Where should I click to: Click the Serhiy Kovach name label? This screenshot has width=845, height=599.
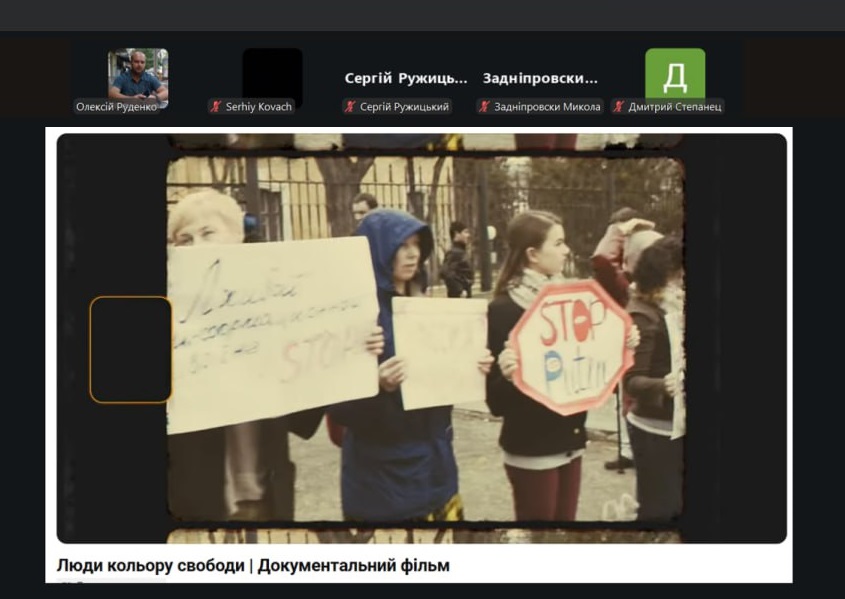258,107
